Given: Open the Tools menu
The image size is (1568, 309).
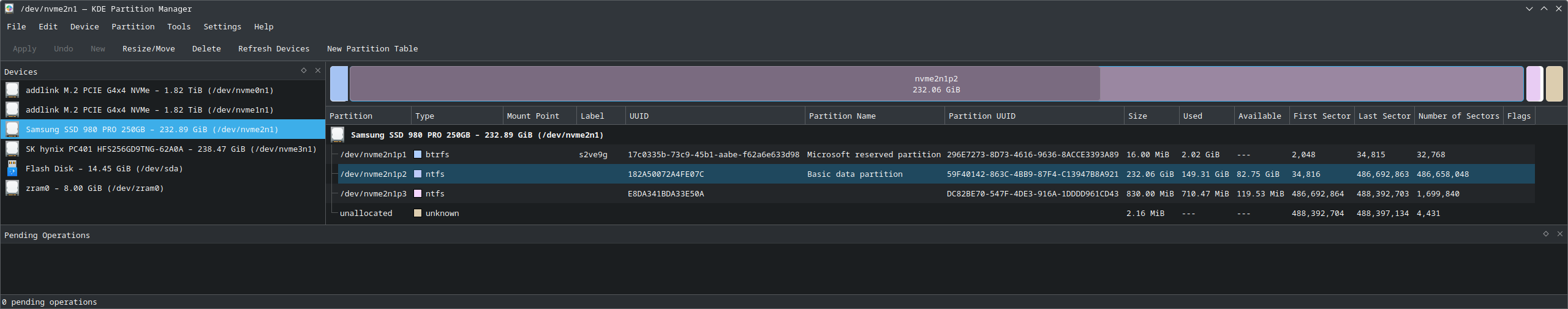Looking at the screenshot, I should click(179, 26).
